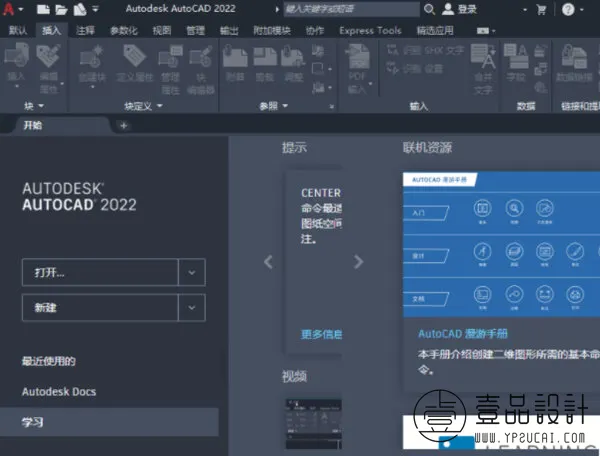The width and height of the screenshot is (600, 456).
Task: Click the 字段 field icon
Action: [x=515, y=56]
